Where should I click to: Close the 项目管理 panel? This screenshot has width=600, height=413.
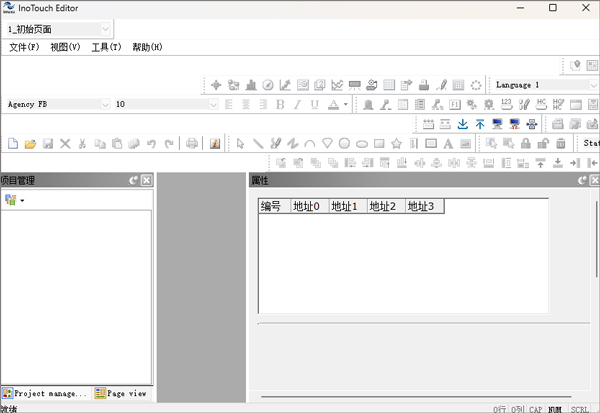point(146,180)
